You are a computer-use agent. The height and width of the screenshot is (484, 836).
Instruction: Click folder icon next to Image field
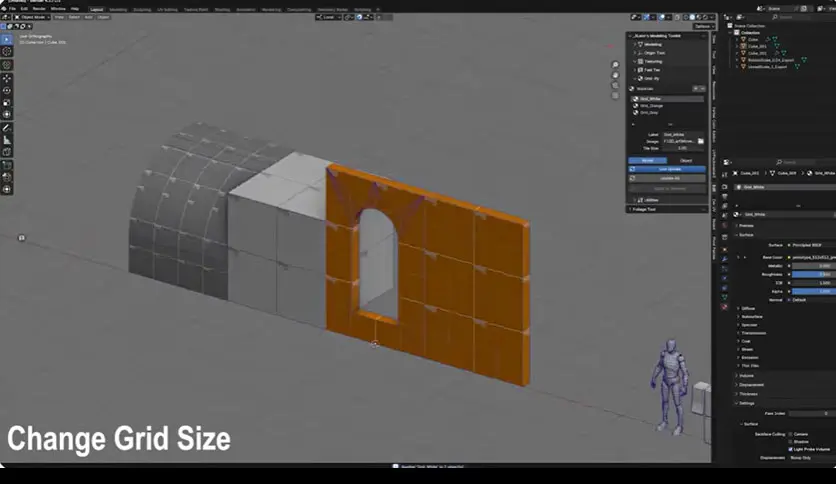pyautogui.click(x=701, y=141)
